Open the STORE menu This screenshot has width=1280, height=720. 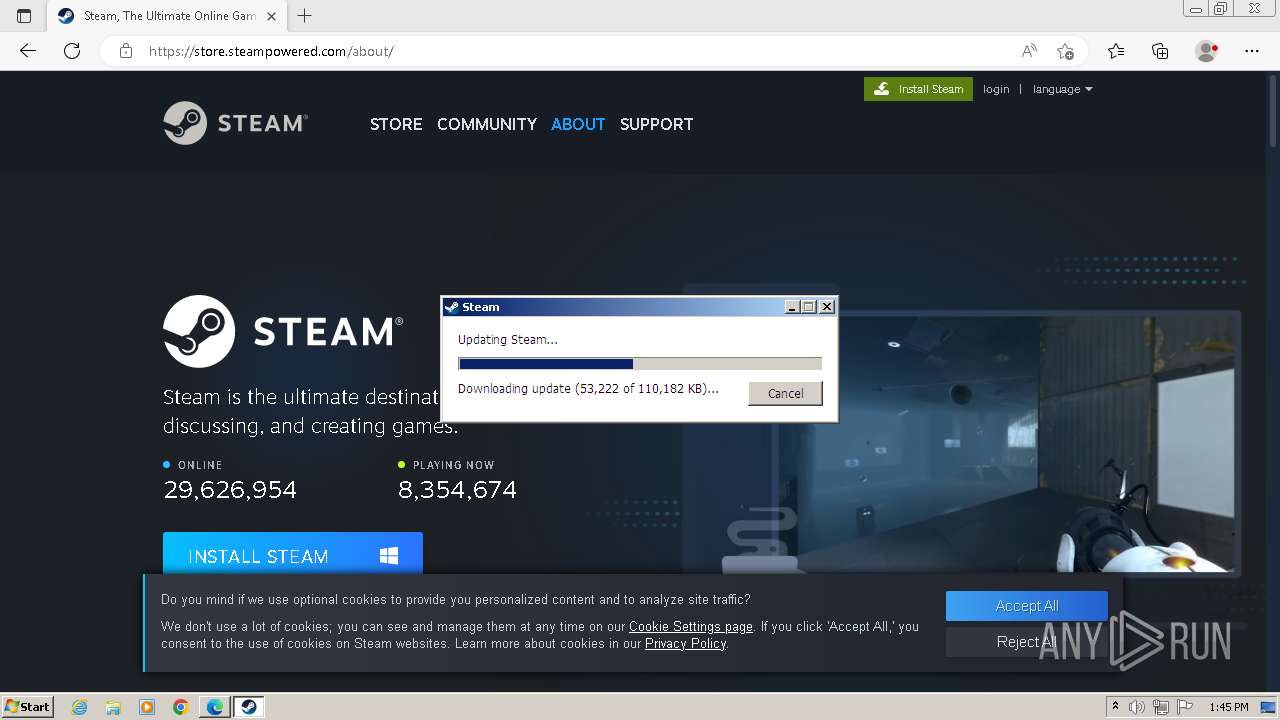(x=396, y=124)
